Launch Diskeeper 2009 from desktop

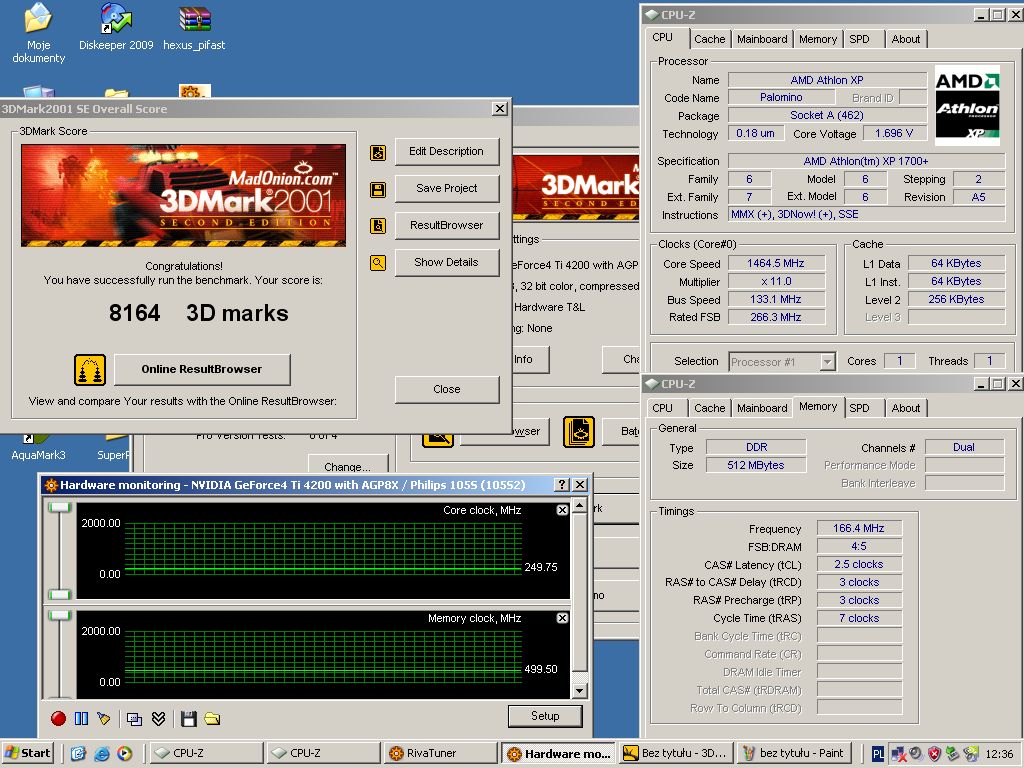(116, 27)
